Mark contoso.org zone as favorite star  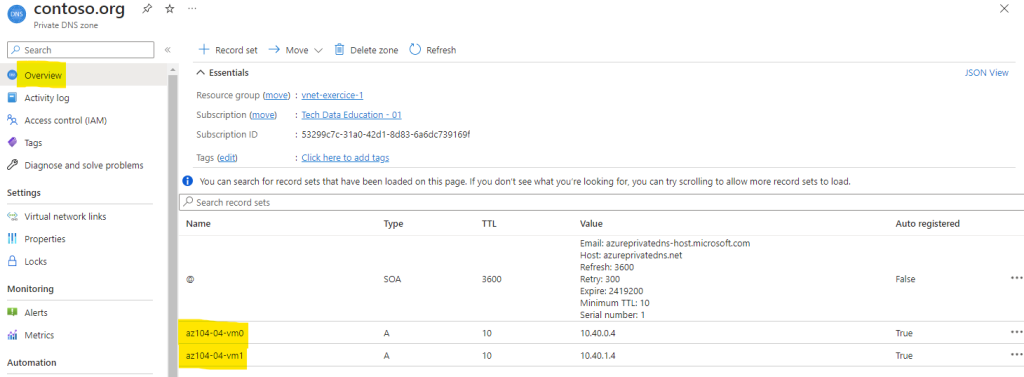point(169,8)
